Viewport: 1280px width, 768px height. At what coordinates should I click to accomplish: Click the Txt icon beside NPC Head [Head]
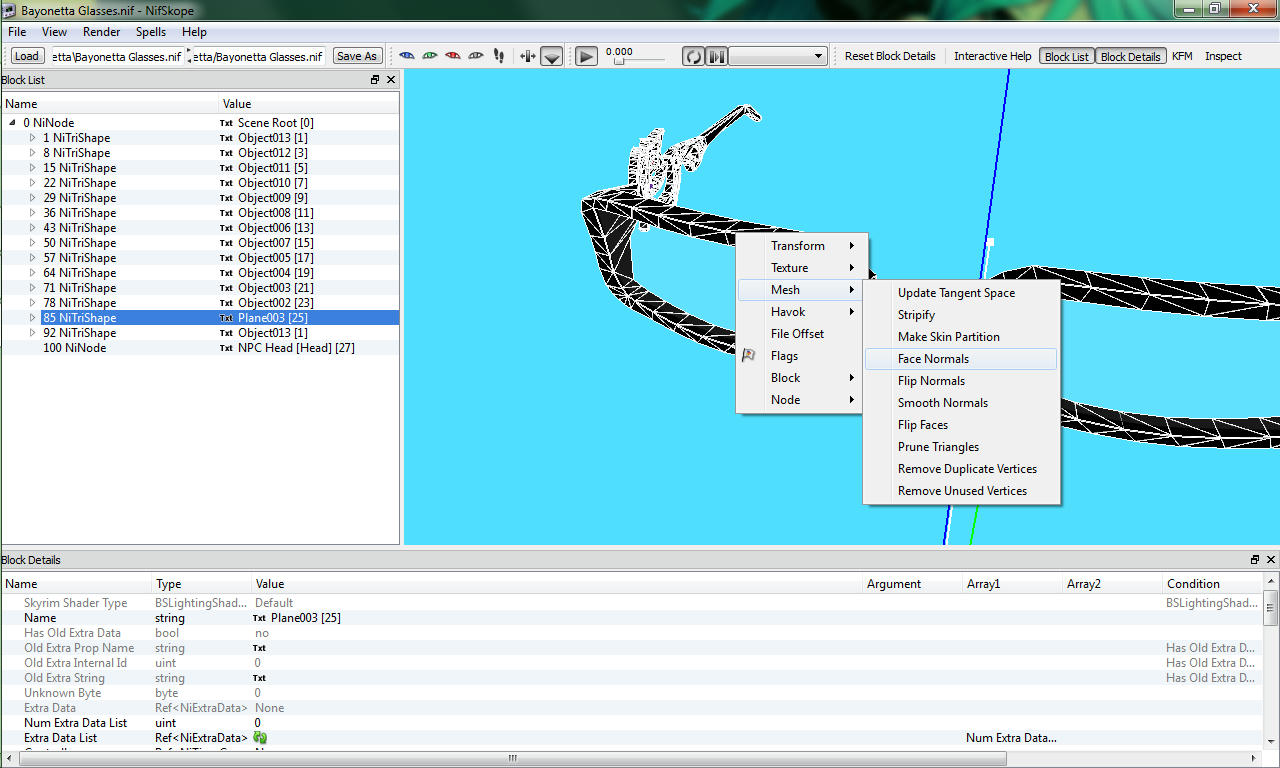(226, 348)
